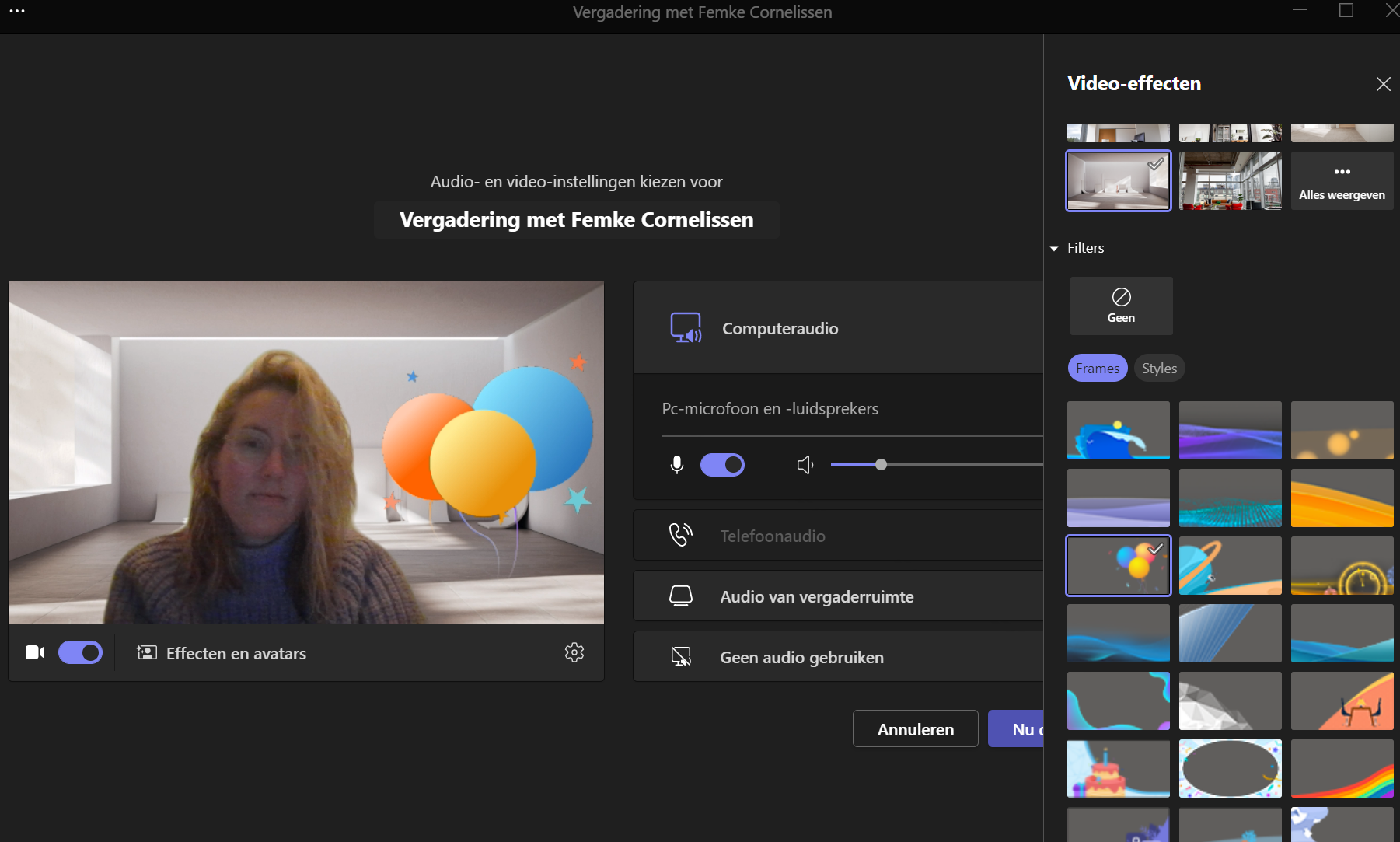Select the speaker icon next to volume slider
The width and height of the screenshot is (1400, 842).
[x=805, y=464]
